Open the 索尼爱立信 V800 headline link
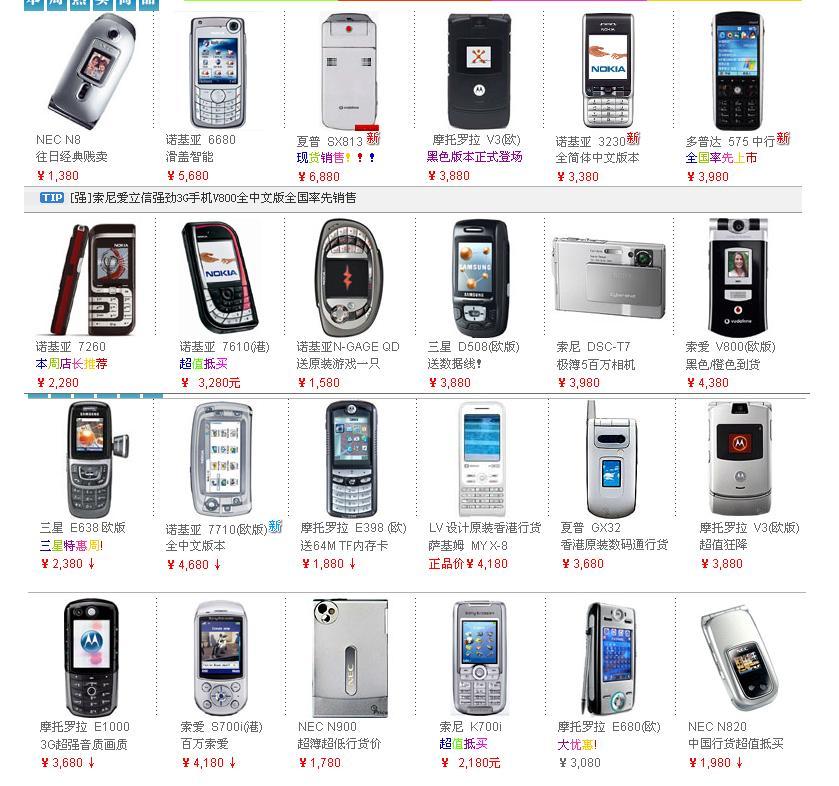 pyautogui.click(x=213, y=197)
